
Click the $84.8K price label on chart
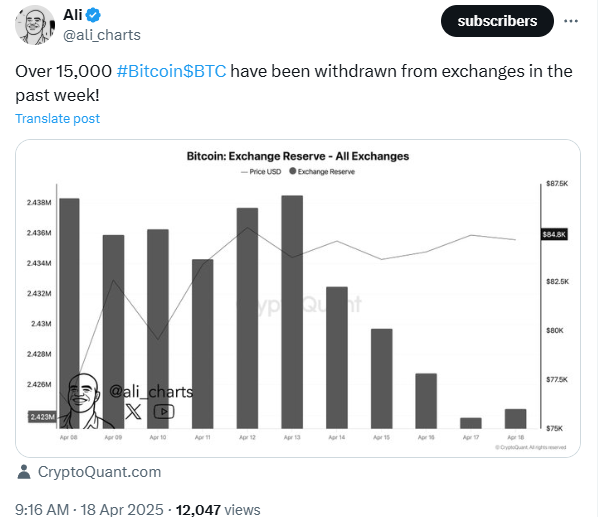click(554, 234)
